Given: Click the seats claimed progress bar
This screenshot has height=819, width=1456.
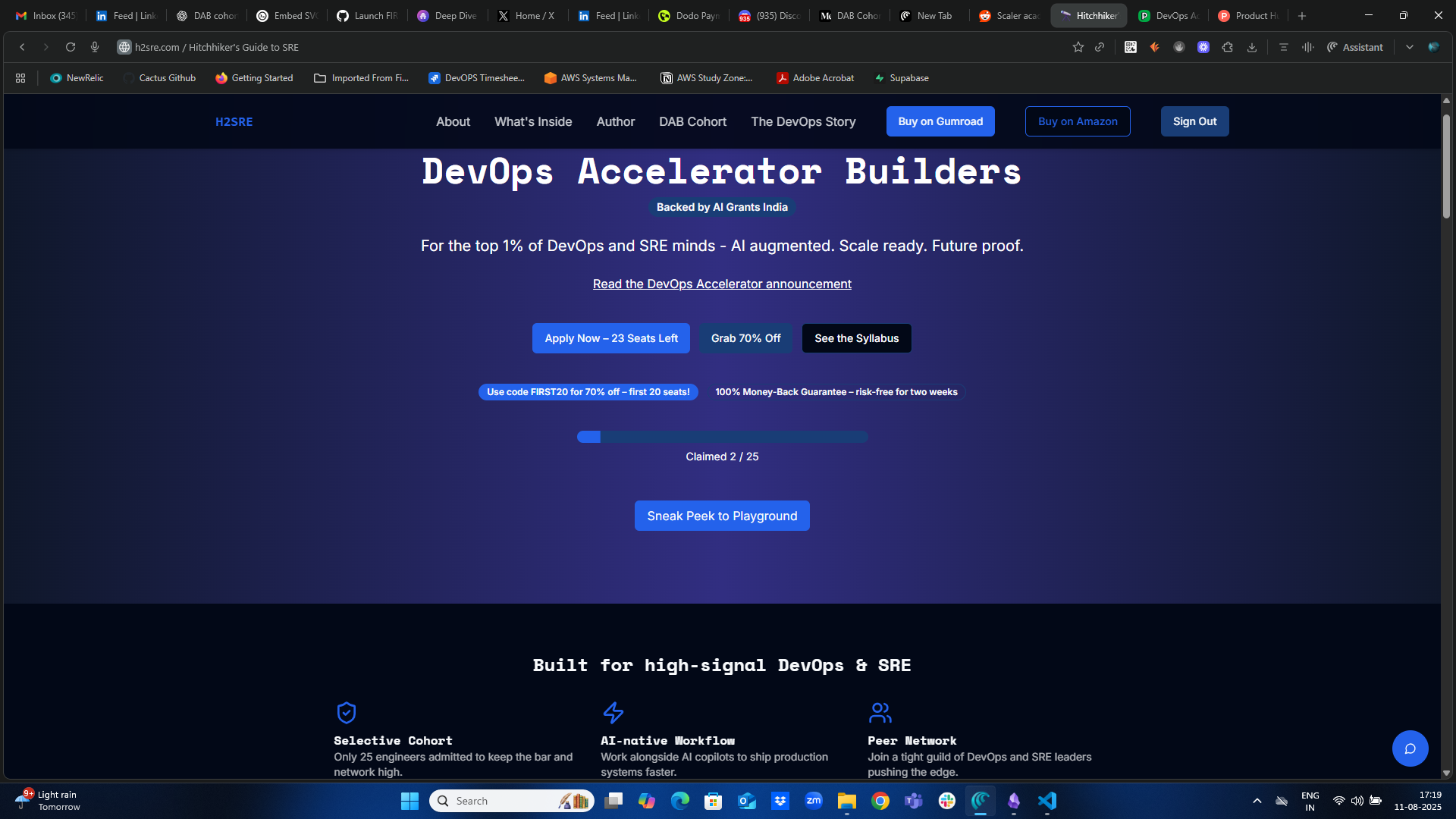Looking at the screenshot, I should click(x=722, y=436).
